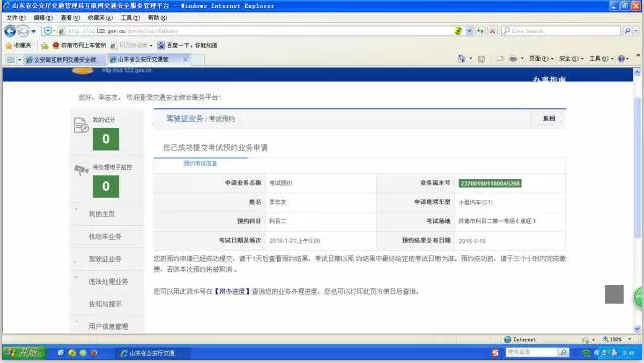
Task: Open the 页面(P) command bar dropdown
Action: tap(541, 59)
